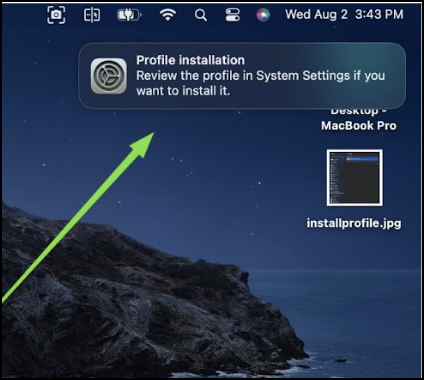Select the Desktop - MacBook Pro item label

click(x=359, y=119)
